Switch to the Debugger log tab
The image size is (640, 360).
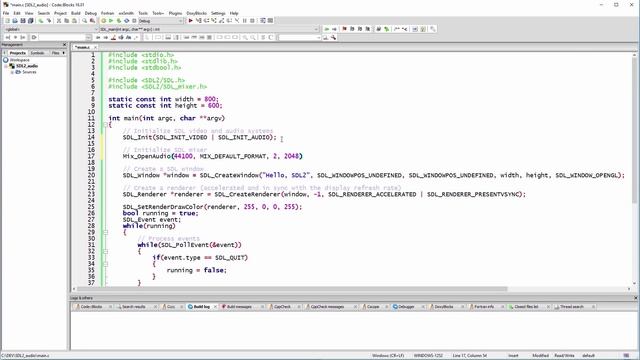[x=406, y=307]
